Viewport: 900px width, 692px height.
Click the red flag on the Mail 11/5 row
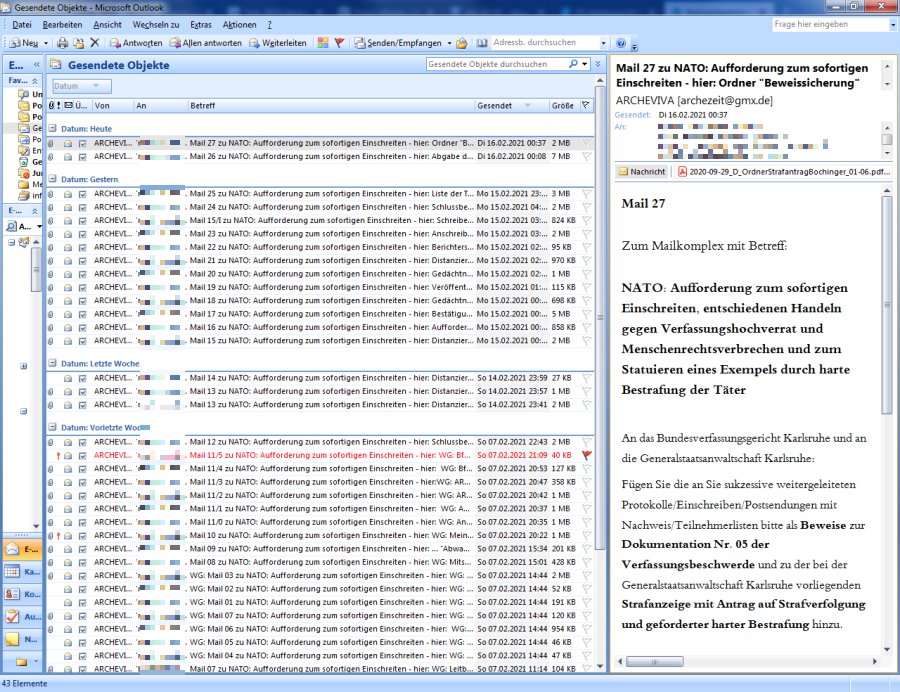[587, 455]
